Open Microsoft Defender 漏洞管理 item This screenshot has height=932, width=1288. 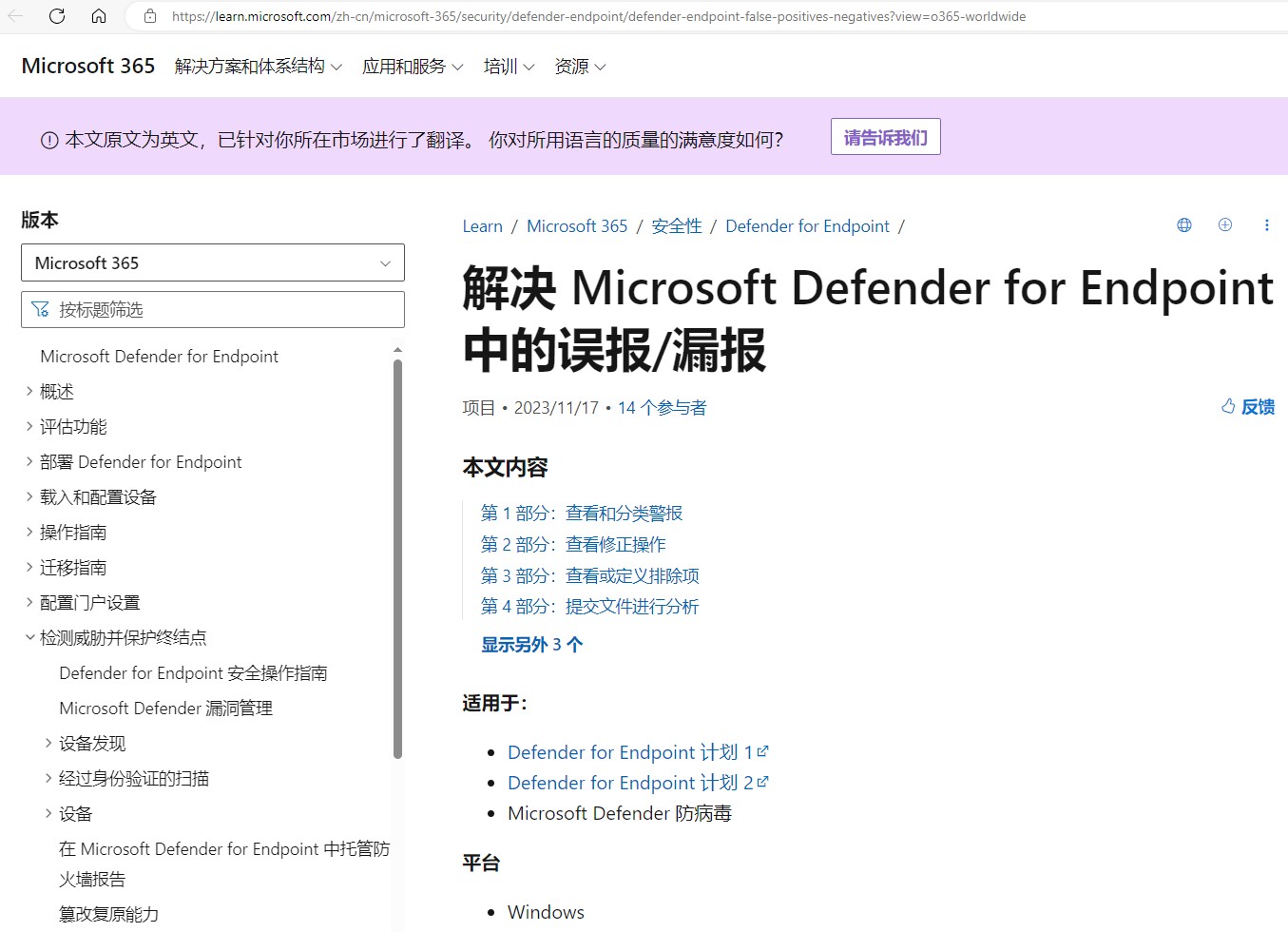[x=165, y=708]
